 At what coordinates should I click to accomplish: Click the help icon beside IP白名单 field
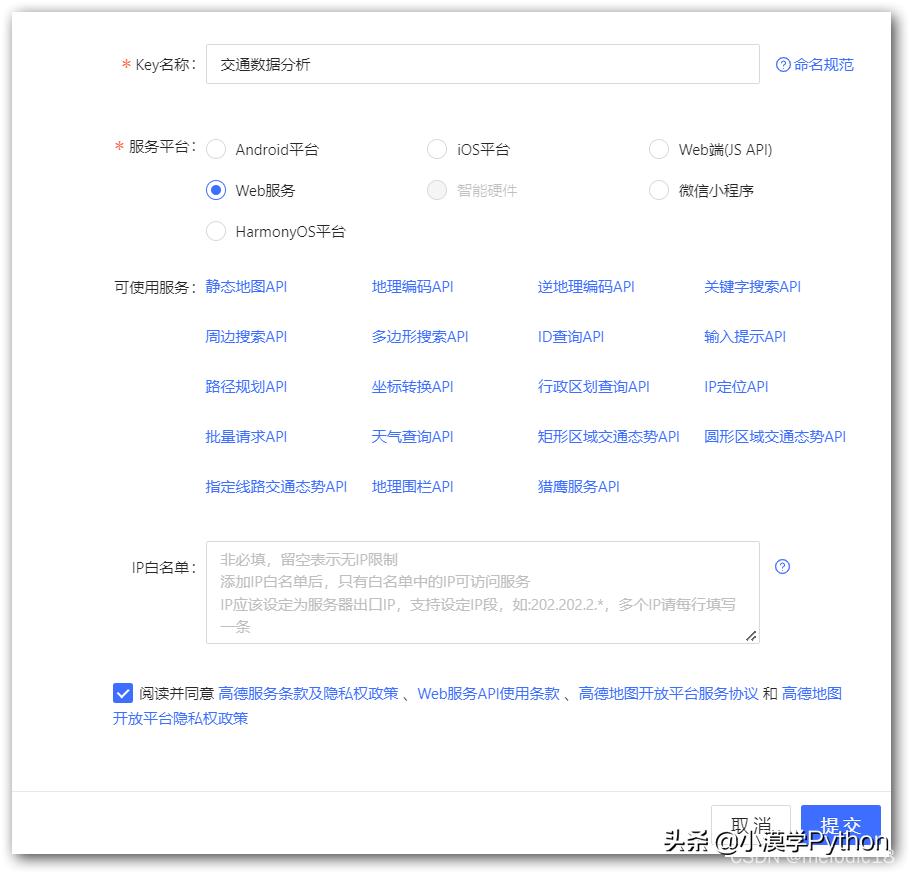coord(781,567)
